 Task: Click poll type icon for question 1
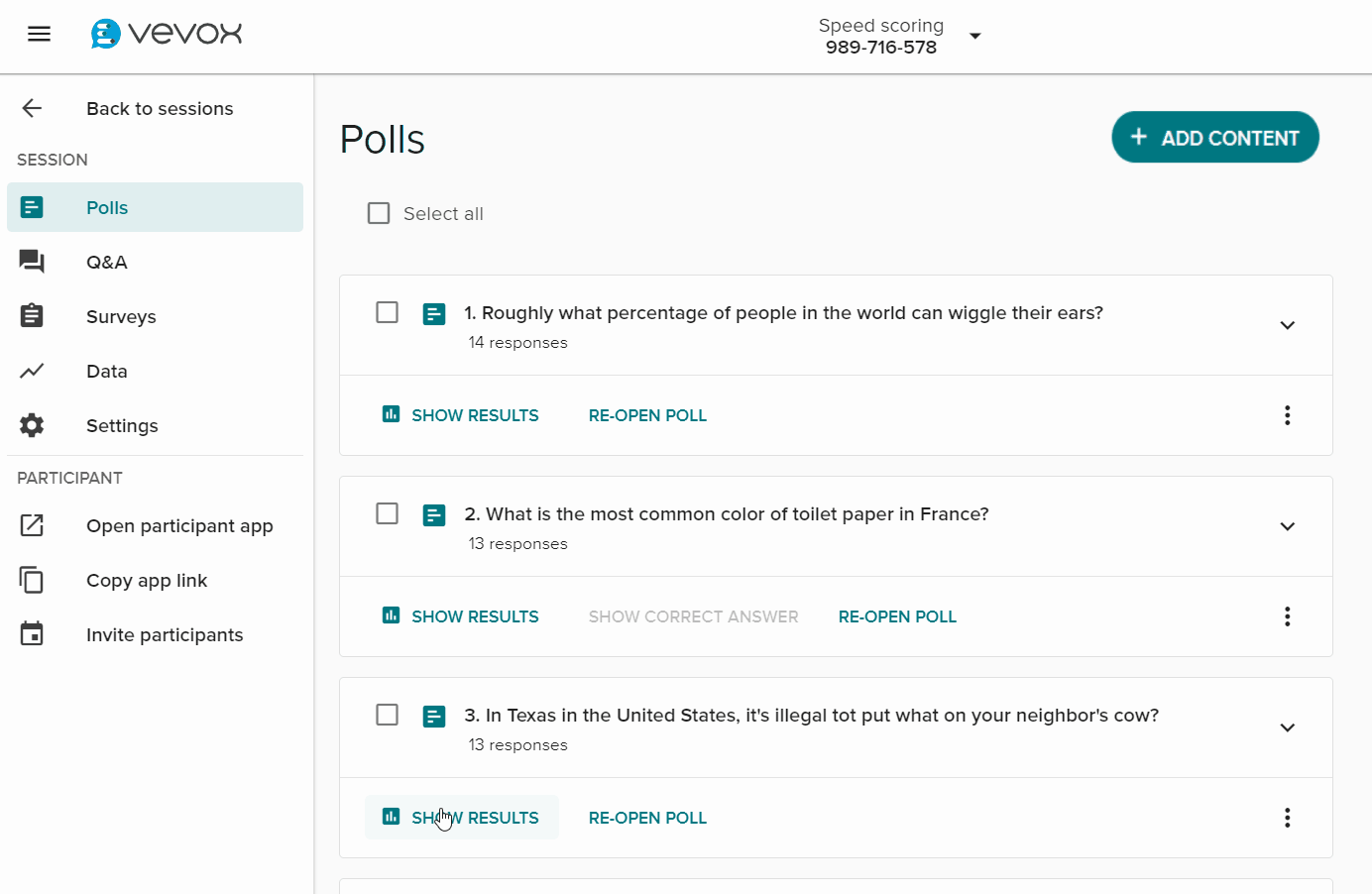pos(434,314)
